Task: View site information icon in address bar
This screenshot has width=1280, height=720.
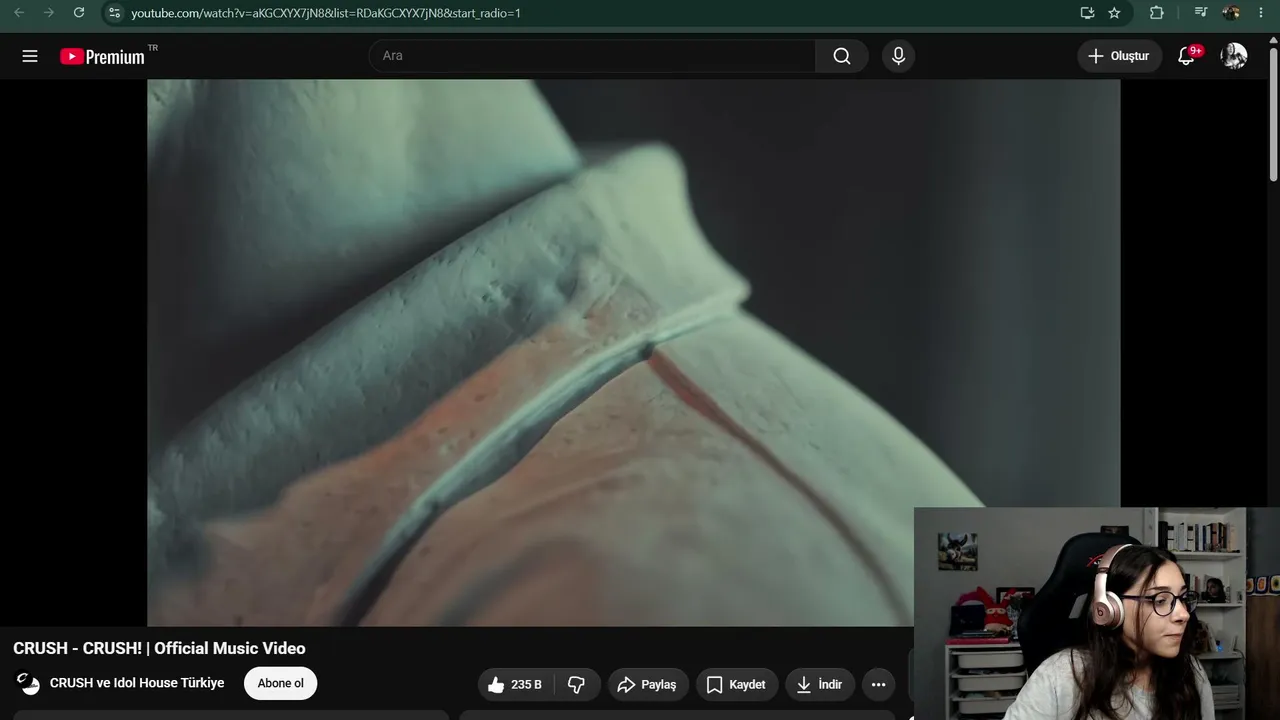Action: (114, 13)
